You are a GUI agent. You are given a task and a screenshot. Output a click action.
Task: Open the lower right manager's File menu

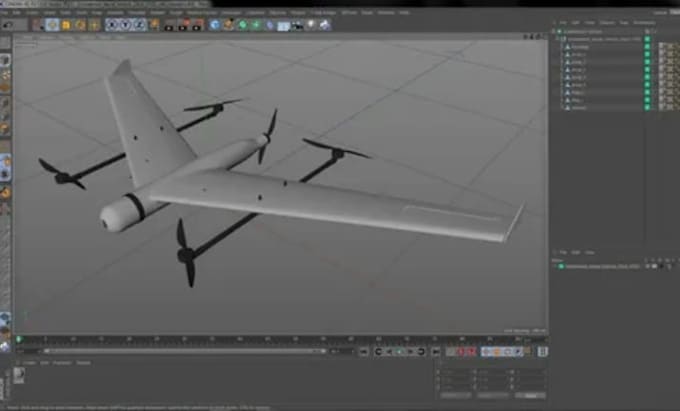click(x=563, y=252)
